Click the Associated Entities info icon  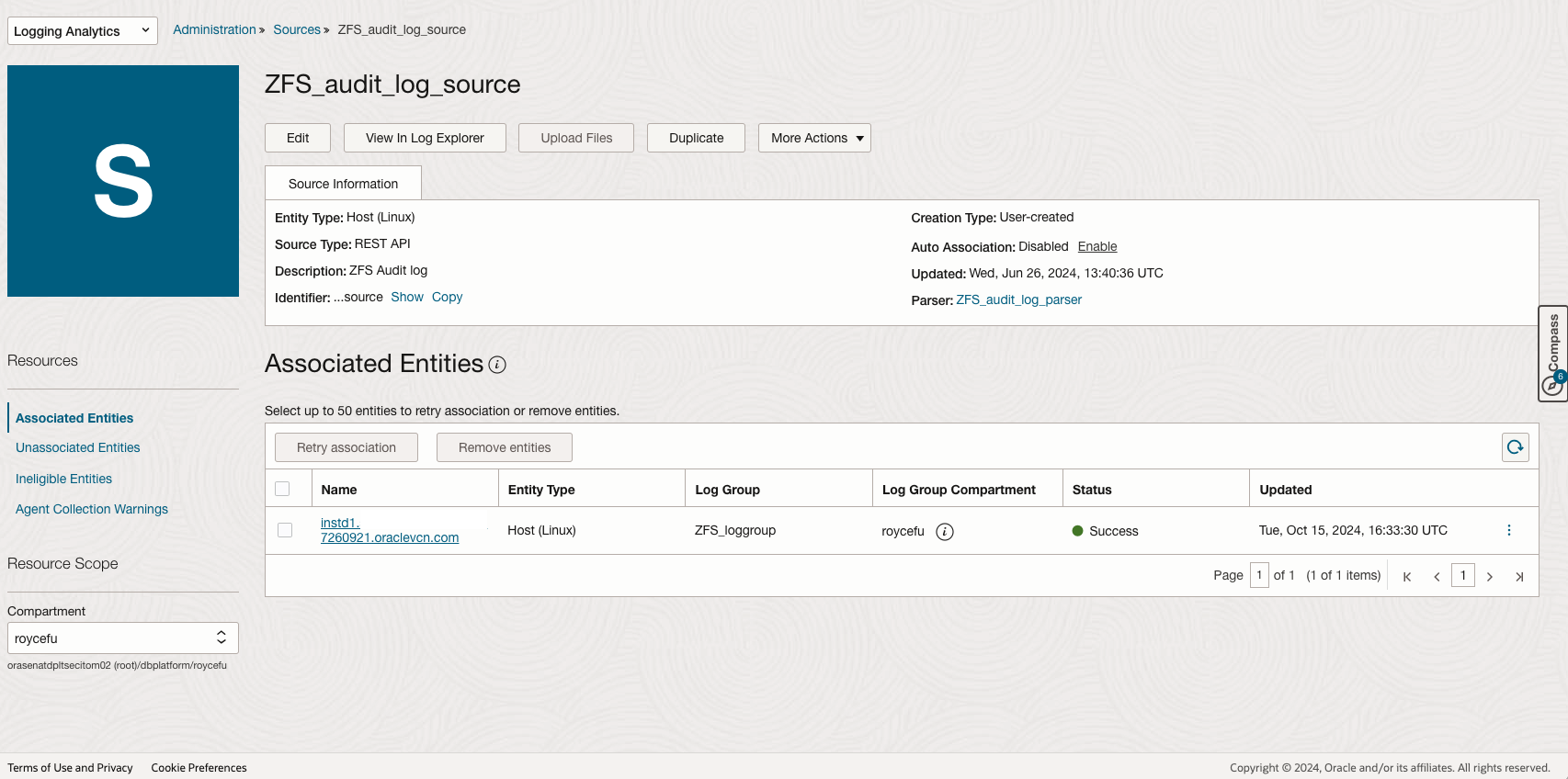pyautogui.click(x=497, y=365)
